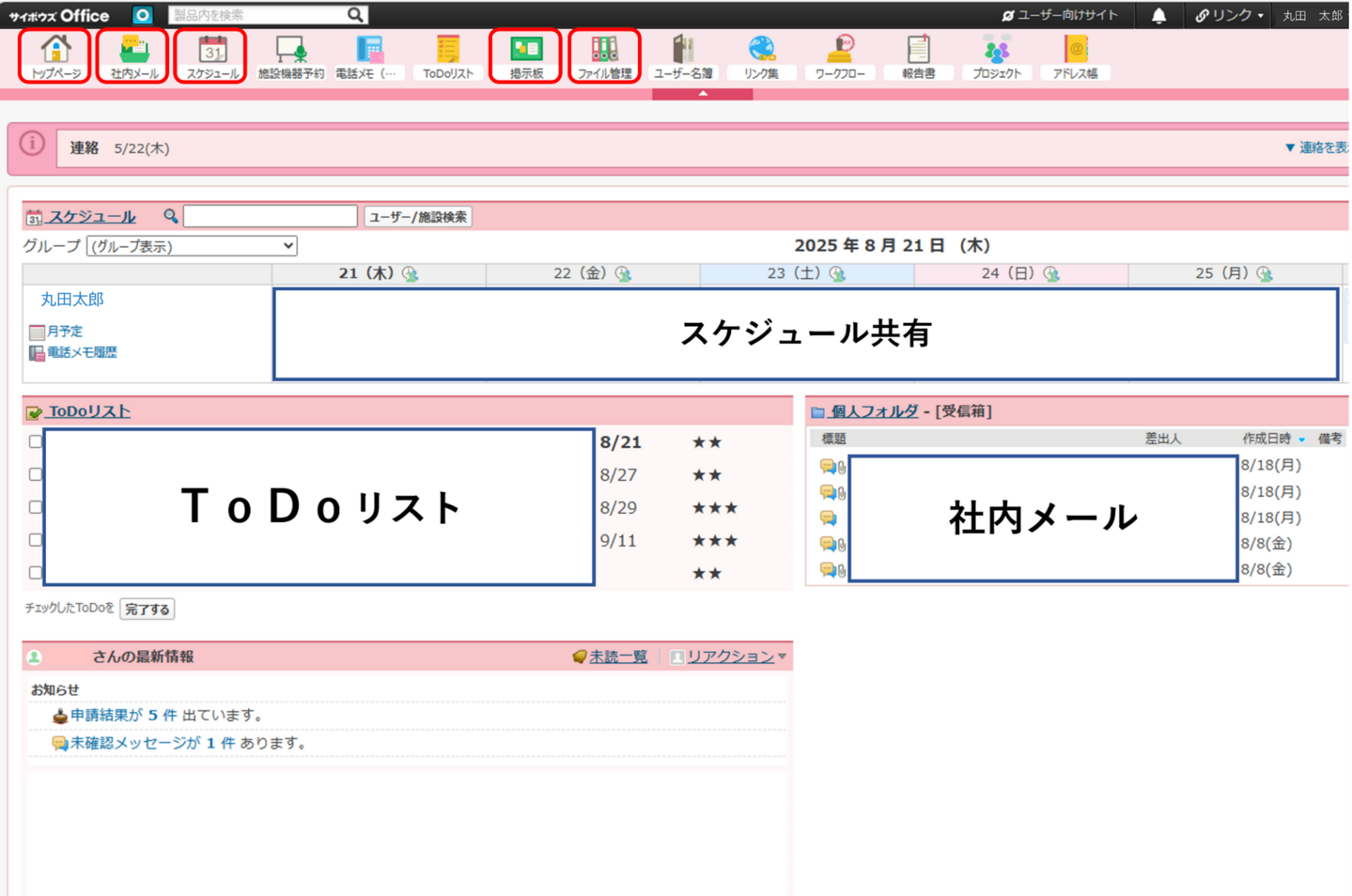The height and width of the screenshot is (896, 1352).
Task: Open the プロジェクト icon
Action: click(997, 55)
